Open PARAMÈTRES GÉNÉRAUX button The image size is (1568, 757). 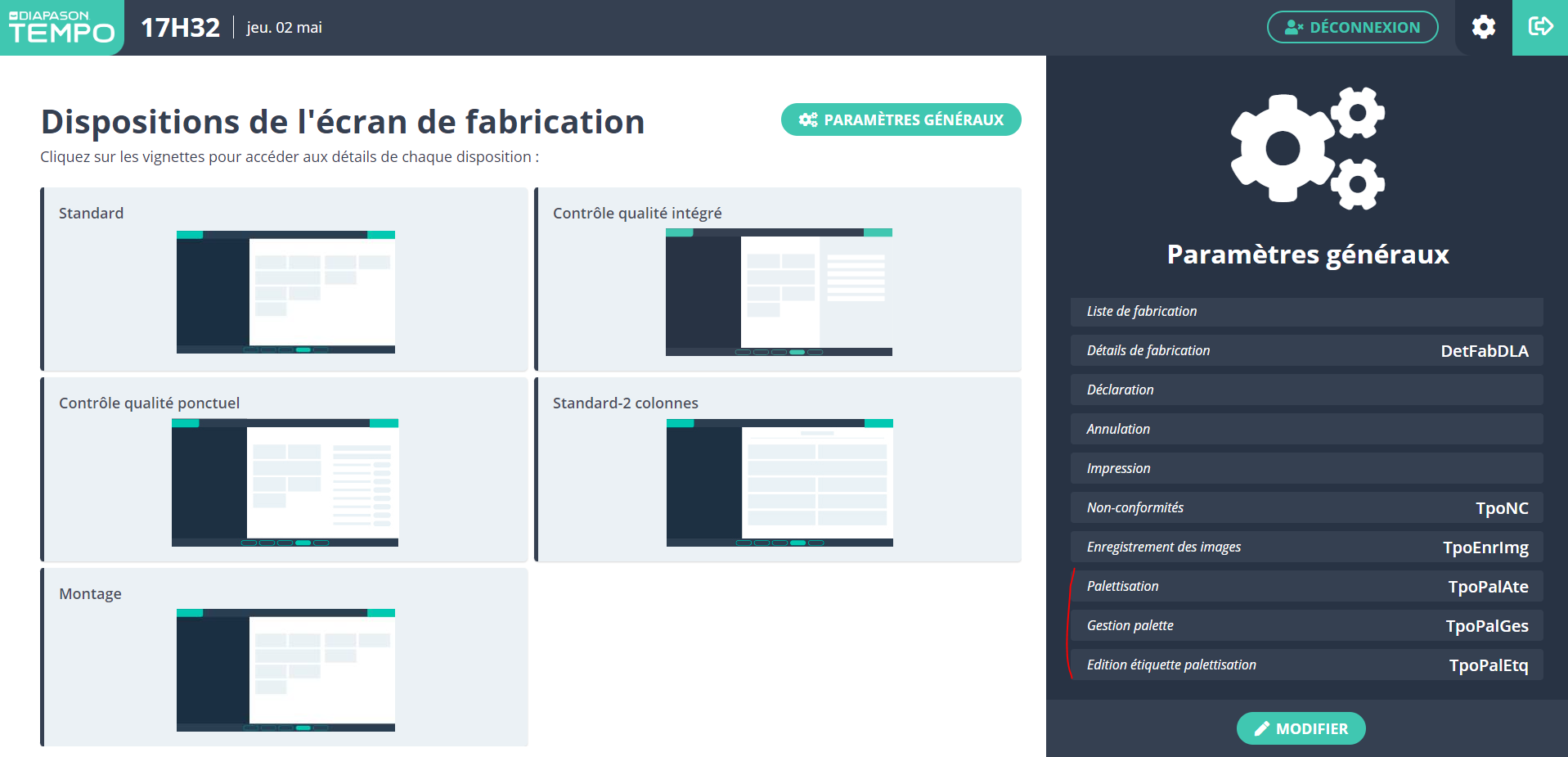[x=901, y=119]
